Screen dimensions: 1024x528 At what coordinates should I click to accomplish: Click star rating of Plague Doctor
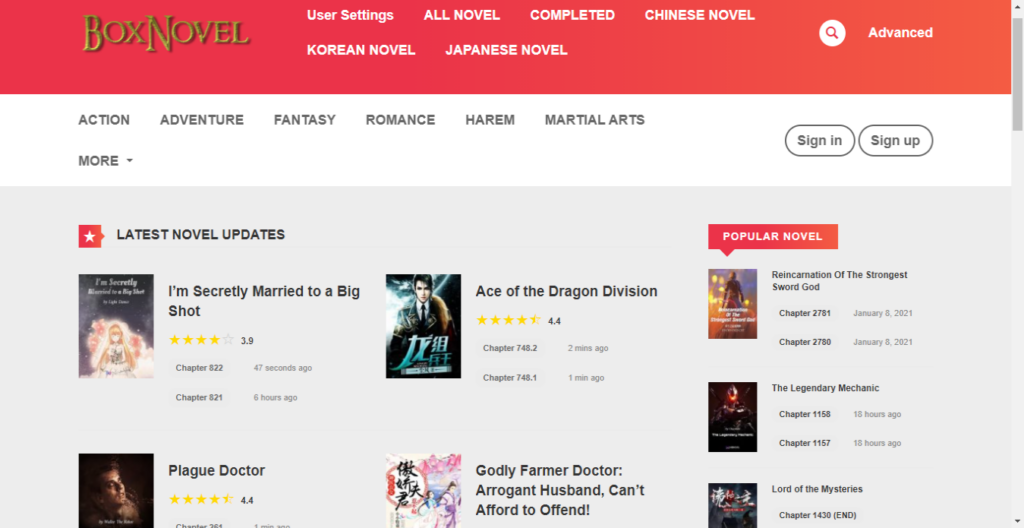(x=201, y=500)
